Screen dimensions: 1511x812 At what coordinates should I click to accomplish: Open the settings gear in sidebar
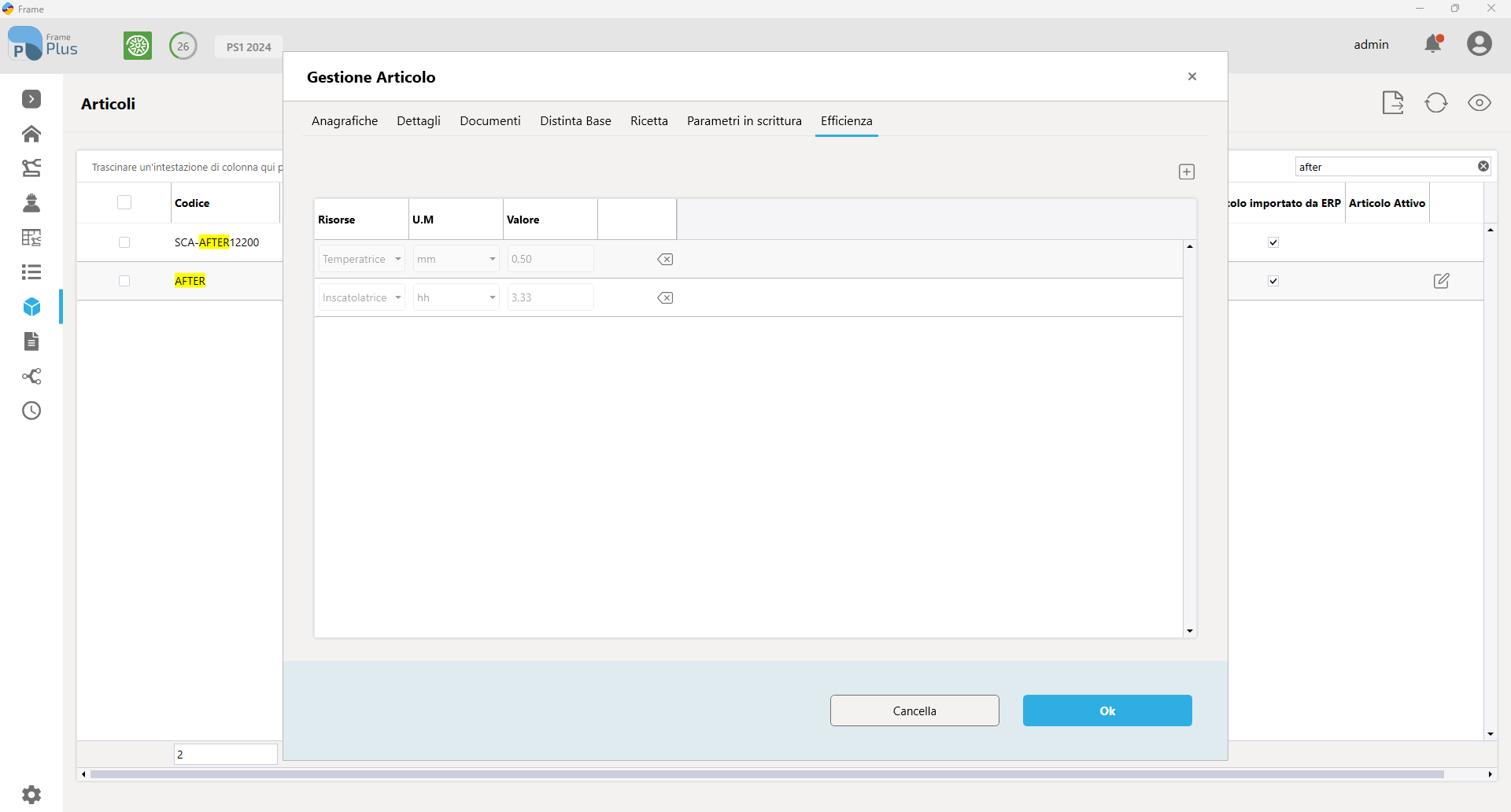pos(31,795)
